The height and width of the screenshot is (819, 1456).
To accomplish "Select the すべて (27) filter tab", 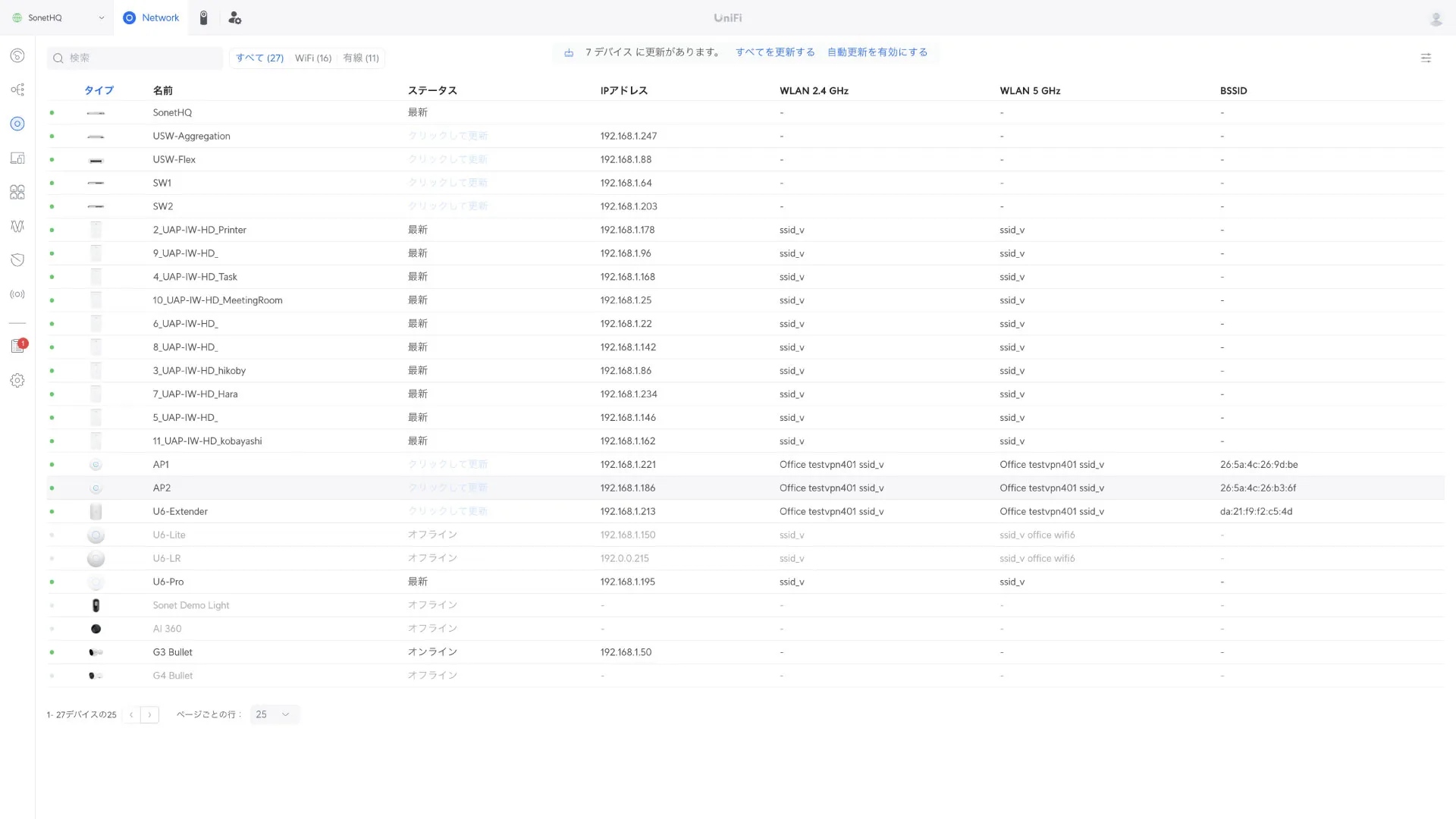I will [x=259, y=58].
